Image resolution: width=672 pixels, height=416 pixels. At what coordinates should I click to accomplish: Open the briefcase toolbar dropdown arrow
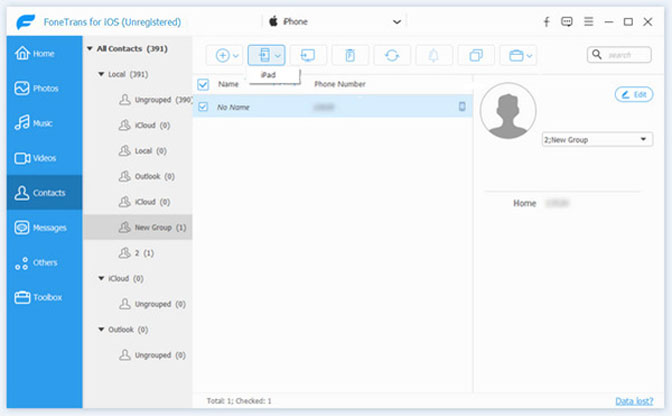click(x=529, y=56)
